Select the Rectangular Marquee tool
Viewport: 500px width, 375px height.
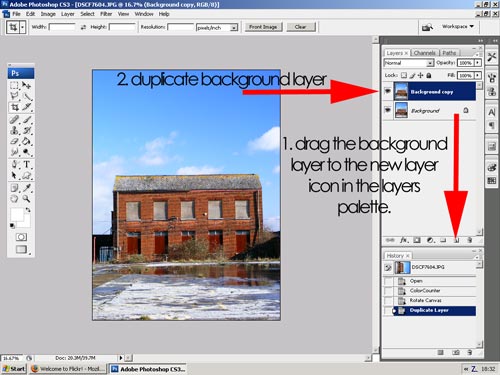14,85
